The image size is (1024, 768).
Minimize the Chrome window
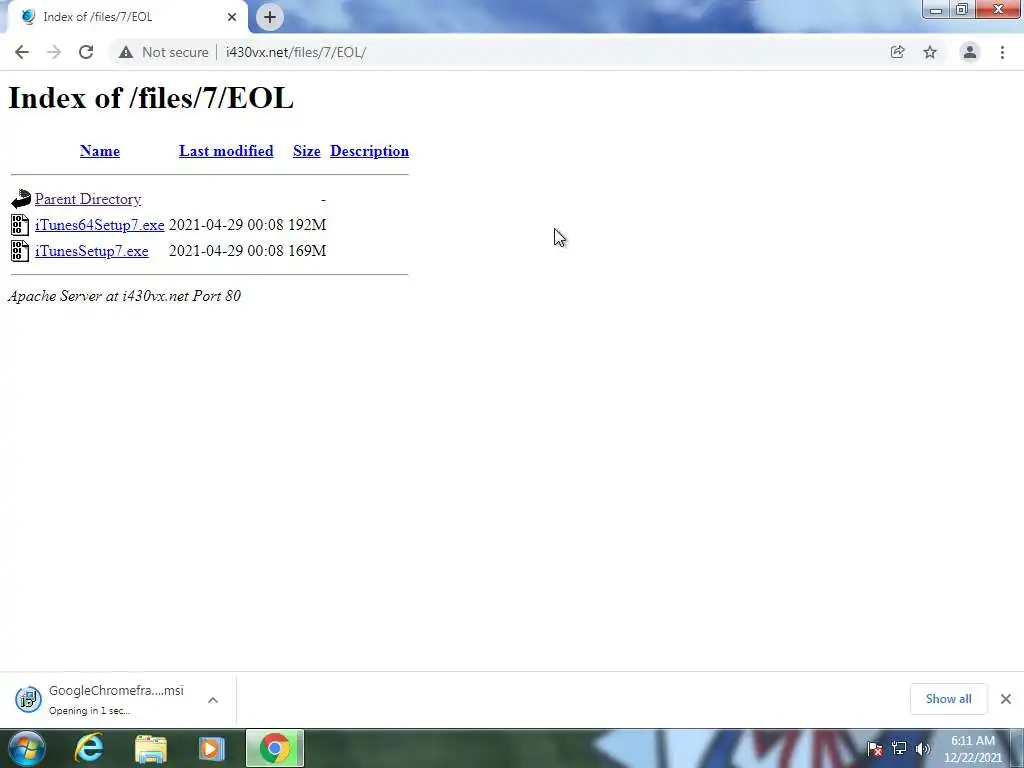coord(936,9)
